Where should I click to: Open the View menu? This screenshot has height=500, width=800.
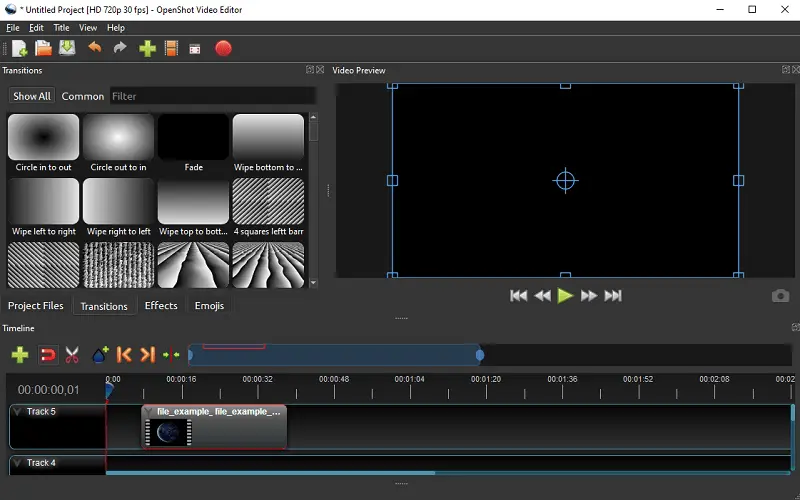pos(88,28)
